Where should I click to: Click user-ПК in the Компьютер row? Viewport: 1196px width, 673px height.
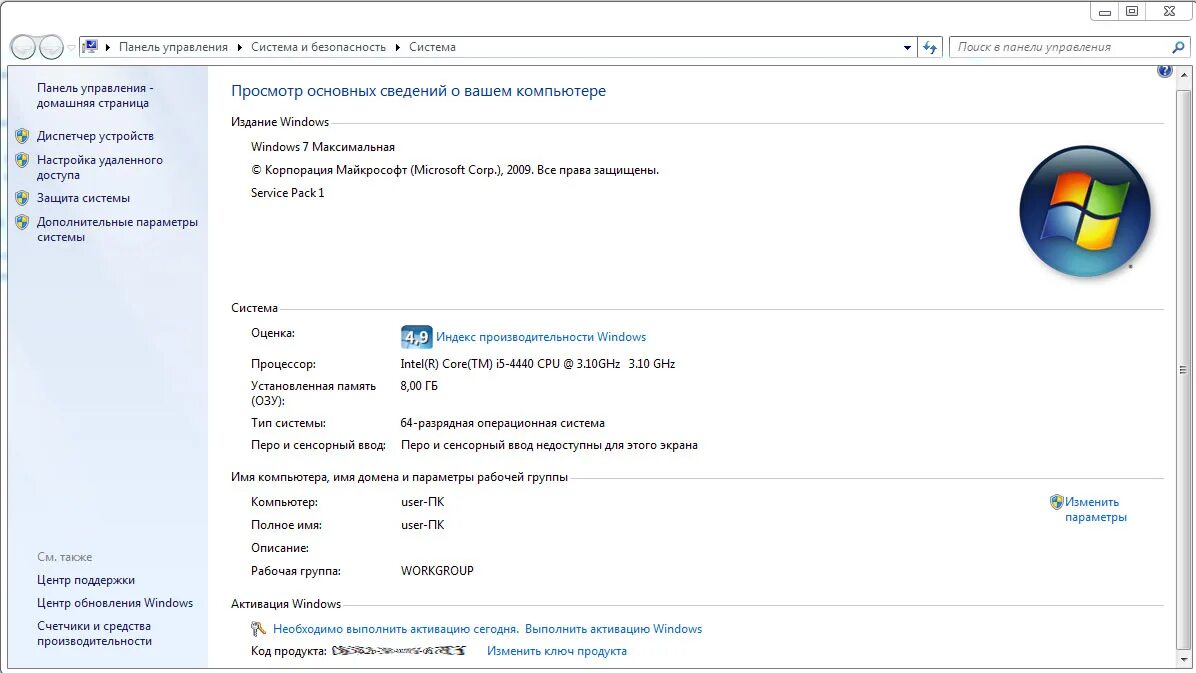point(423,502)
